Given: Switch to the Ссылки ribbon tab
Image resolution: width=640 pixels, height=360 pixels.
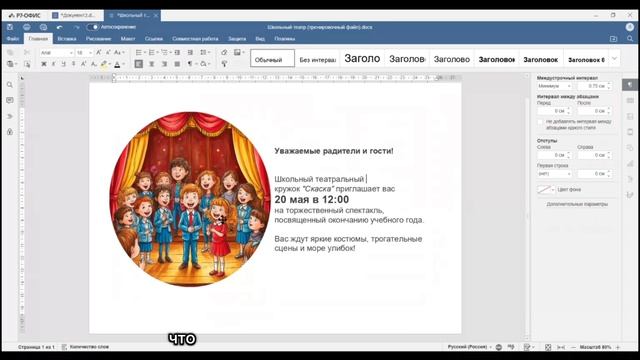Looking at the screenshot, I should 154,39.
